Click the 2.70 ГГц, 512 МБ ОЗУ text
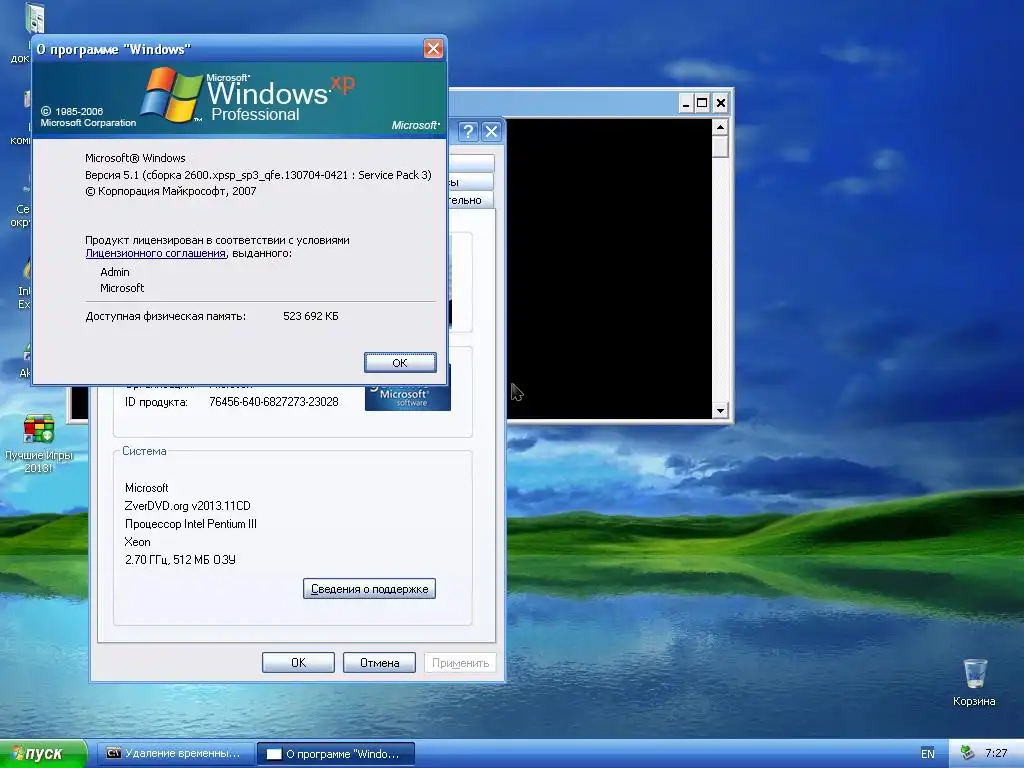 pyautogui.click(x=180, y=560)
